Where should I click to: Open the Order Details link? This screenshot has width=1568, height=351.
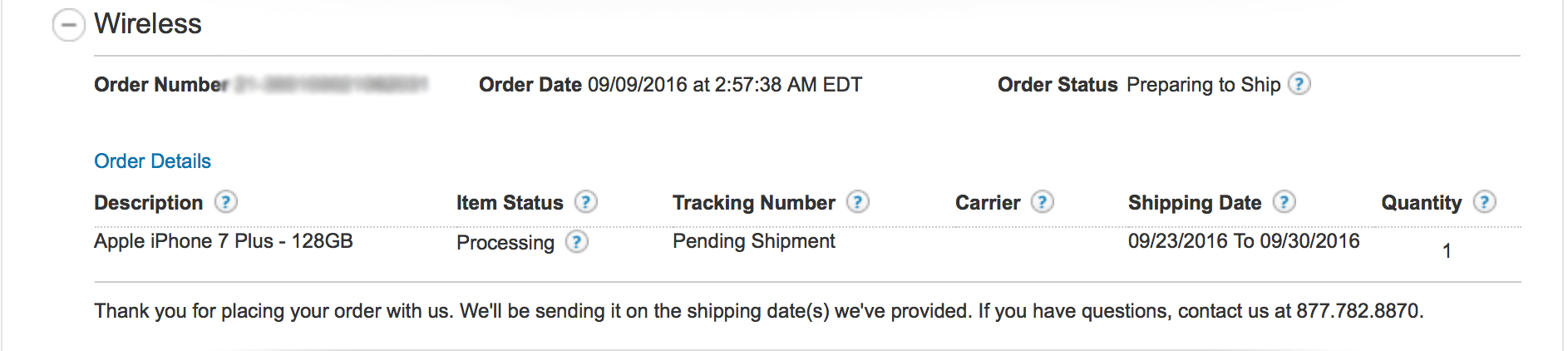(x=152, y=161)
